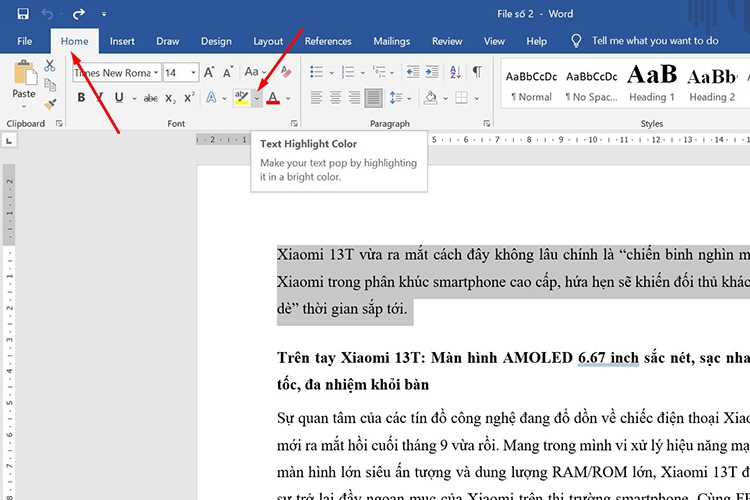Justify the text
The image size is (750, 500).
(x=374, y=98)
